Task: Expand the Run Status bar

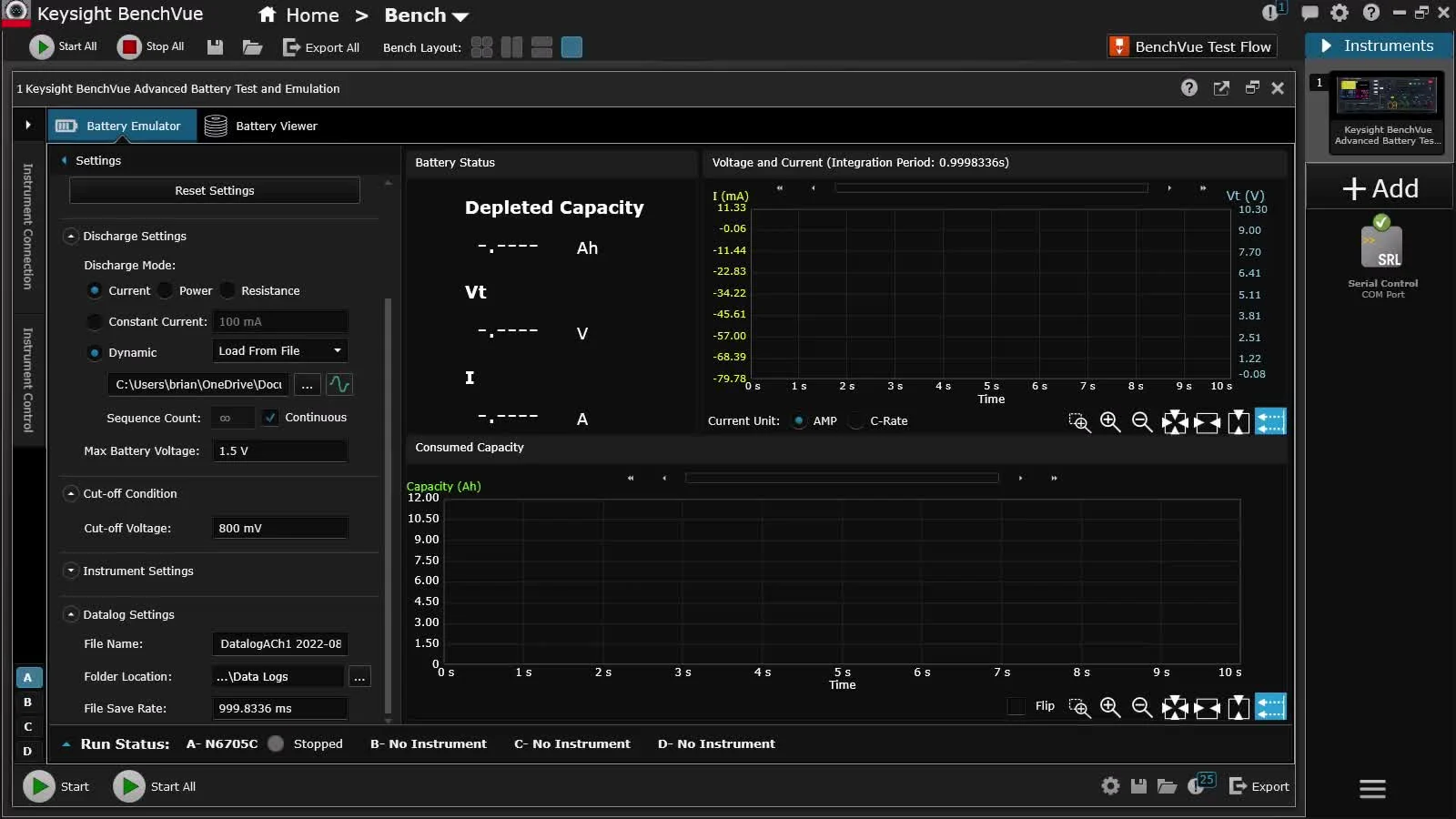Action: [66, 743]
